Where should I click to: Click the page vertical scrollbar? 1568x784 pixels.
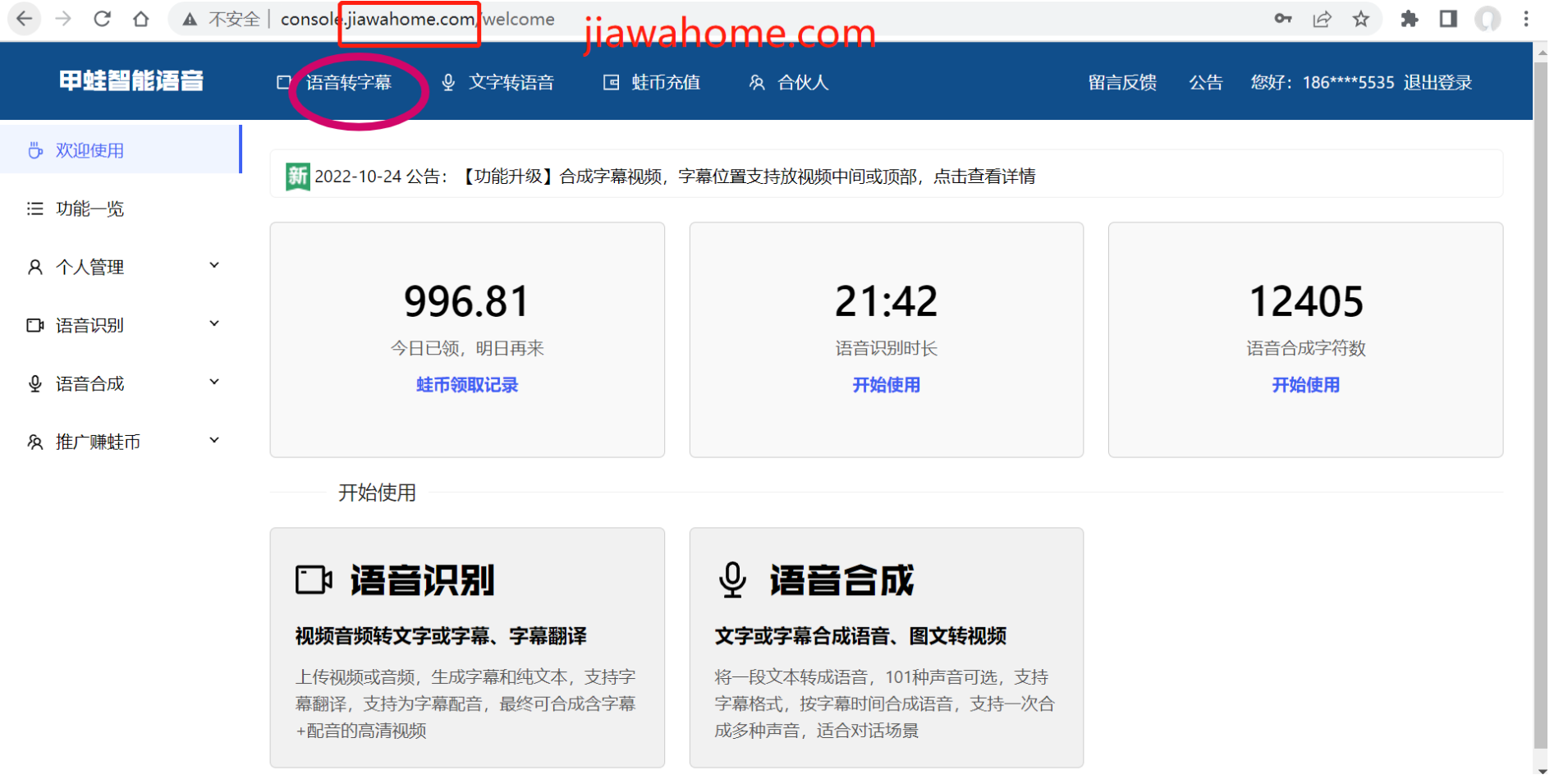click(x=1541, y=406)
